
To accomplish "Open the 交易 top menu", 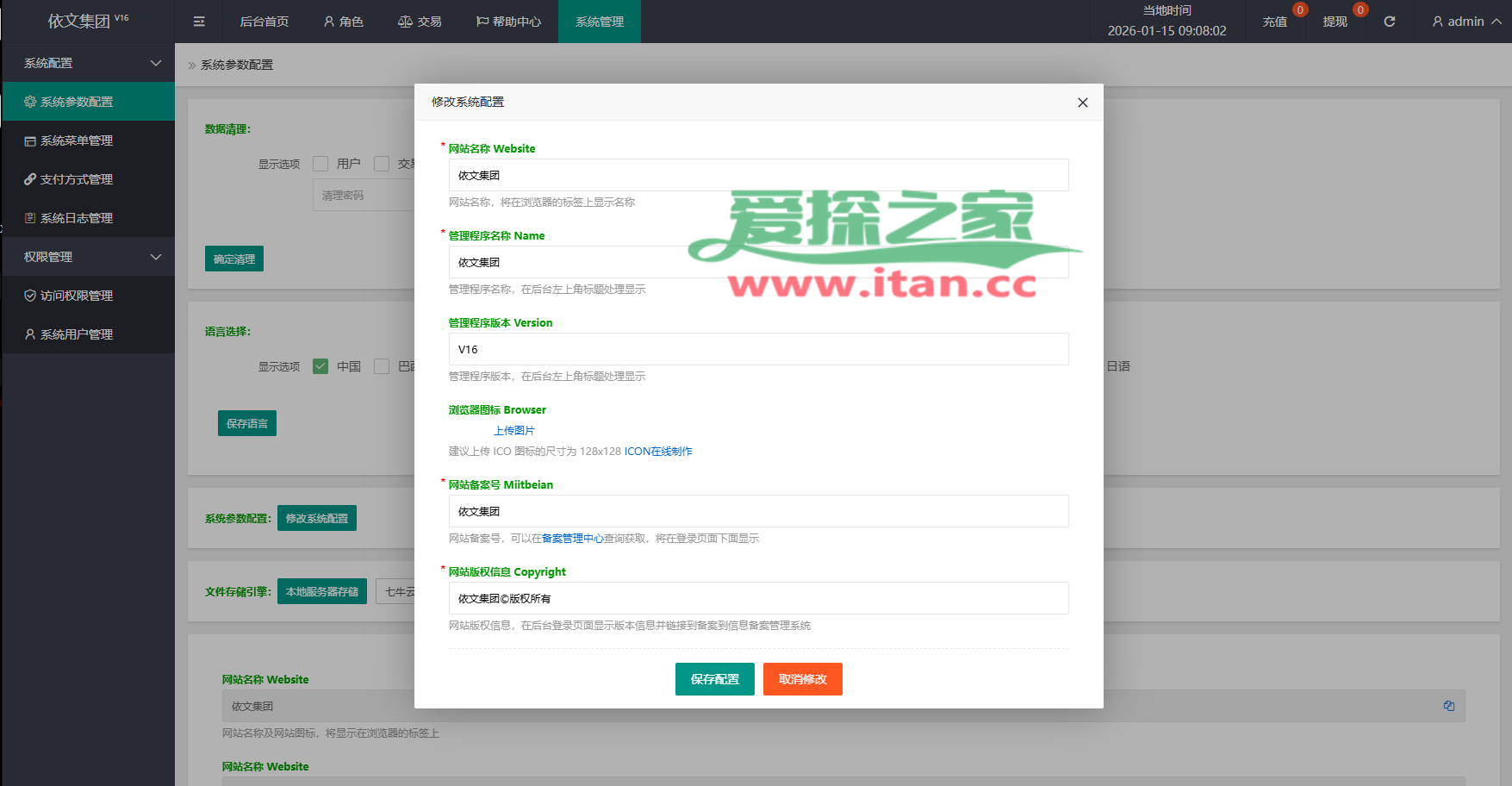I will click(420, 22).
